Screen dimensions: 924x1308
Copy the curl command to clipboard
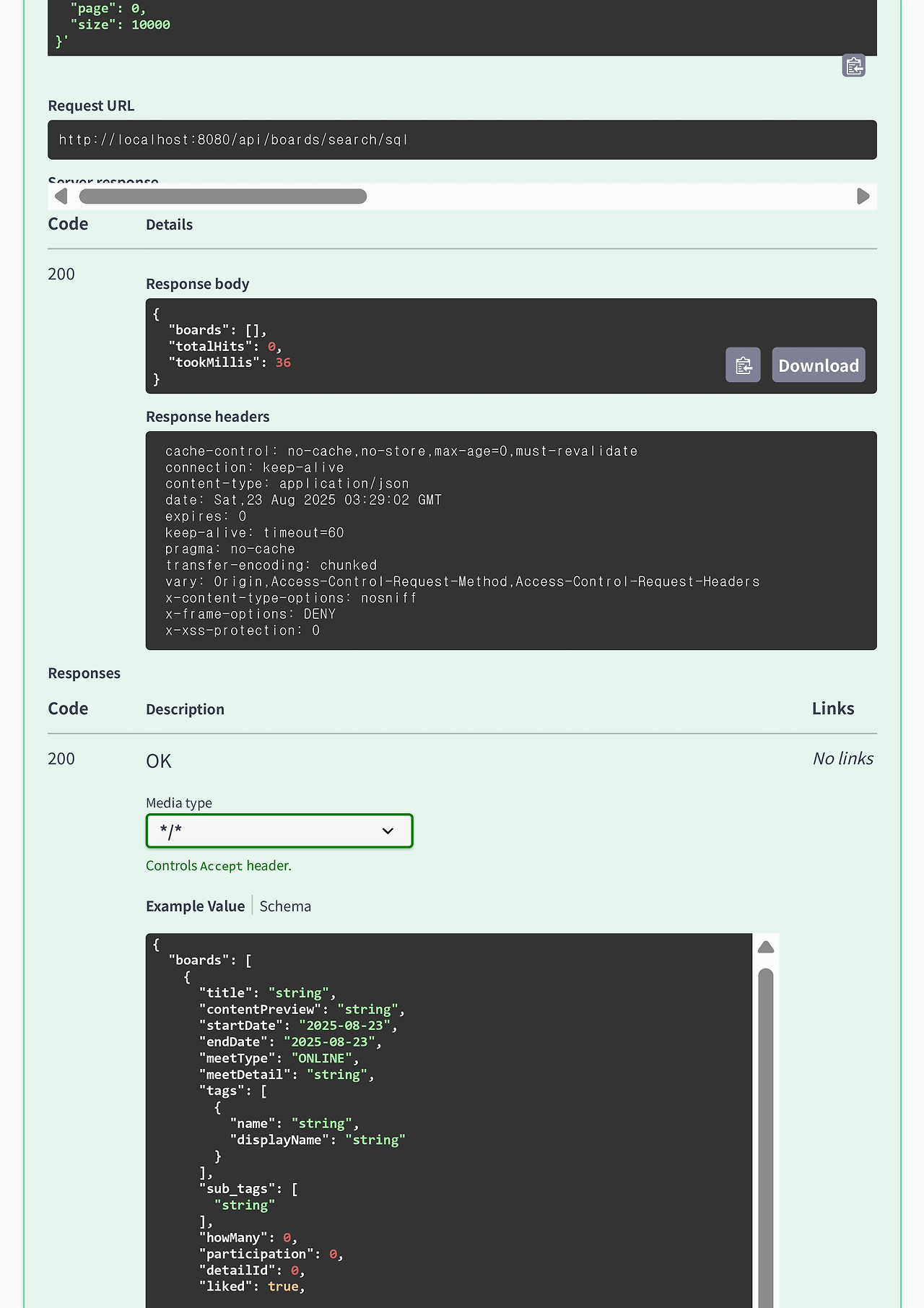pyautogui.click(x=853, y=66)
